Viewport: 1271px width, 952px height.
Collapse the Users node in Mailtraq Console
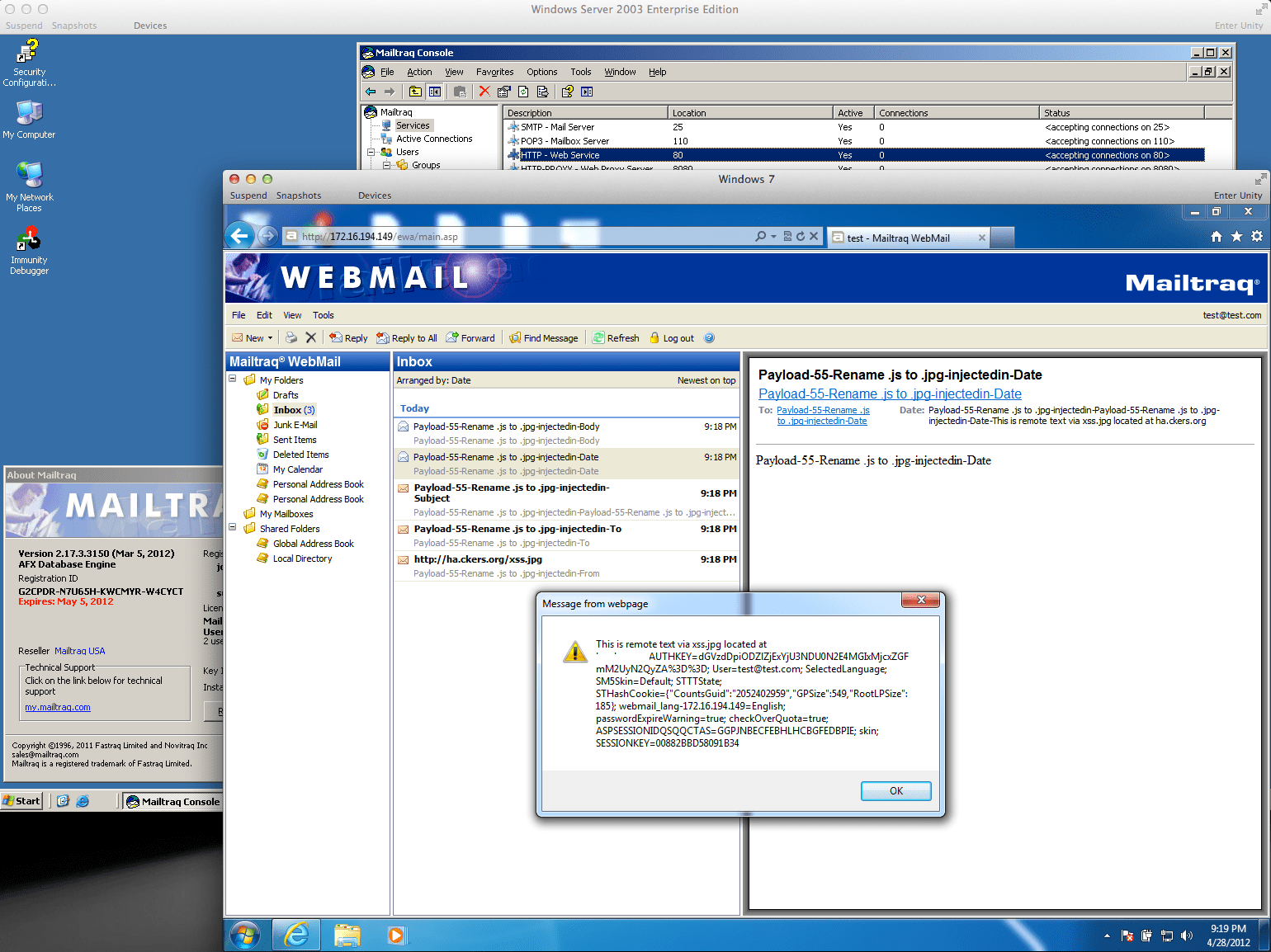[371, 152]
